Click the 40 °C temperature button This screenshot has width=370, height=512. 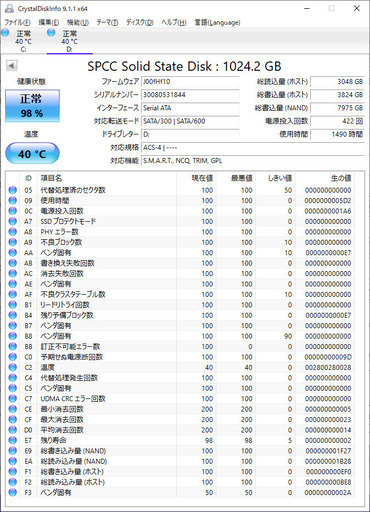click(32, 153)
